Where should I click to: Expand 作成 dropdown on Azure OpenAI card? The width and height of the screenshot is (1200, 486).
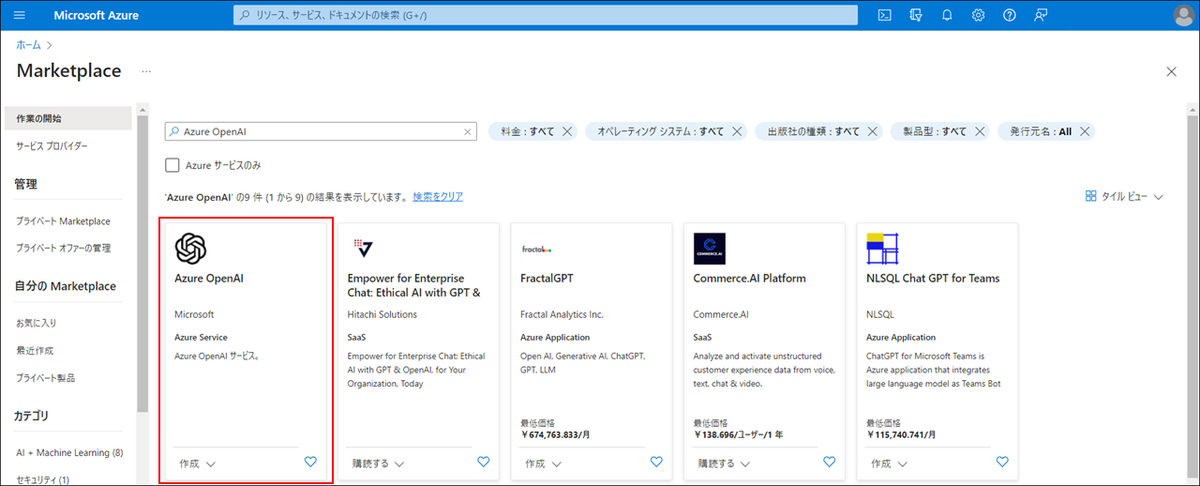point(198,463)
